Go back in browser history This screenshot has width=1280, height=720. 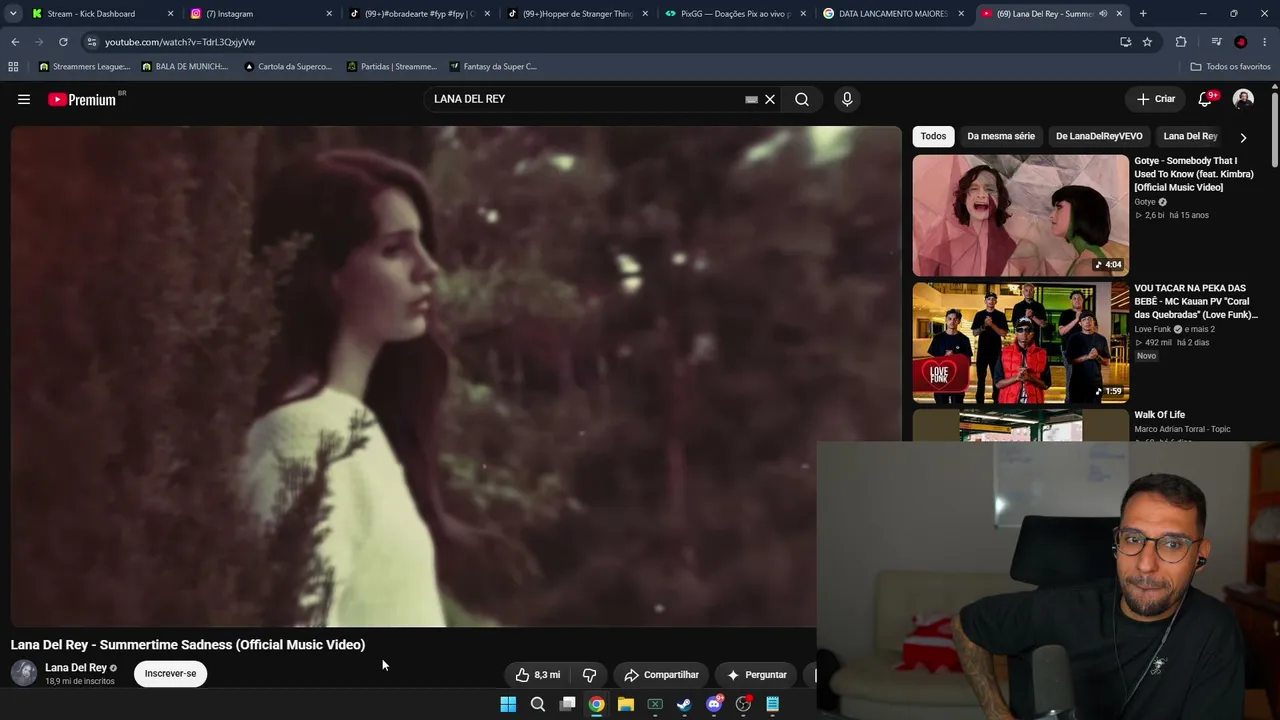(15, 42)
